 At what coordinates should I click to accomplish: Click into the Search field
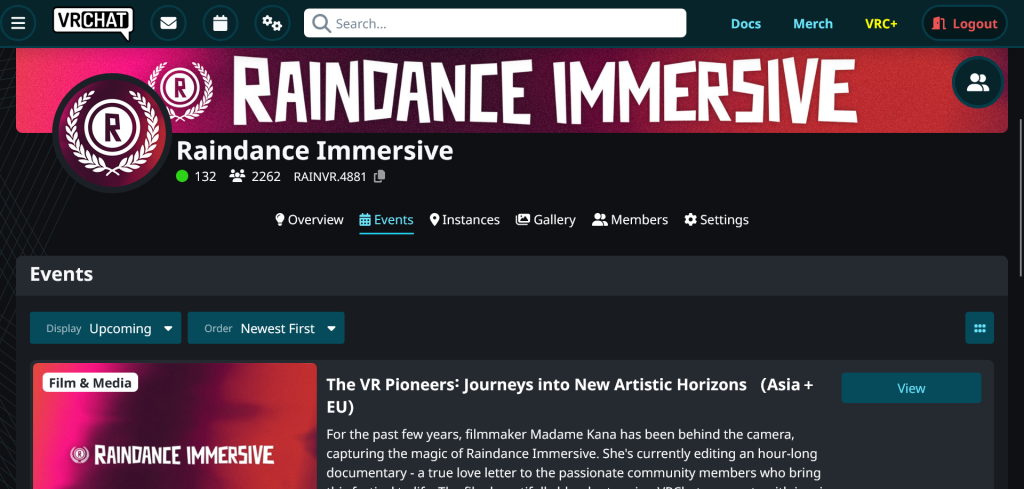tap(495, 24)
